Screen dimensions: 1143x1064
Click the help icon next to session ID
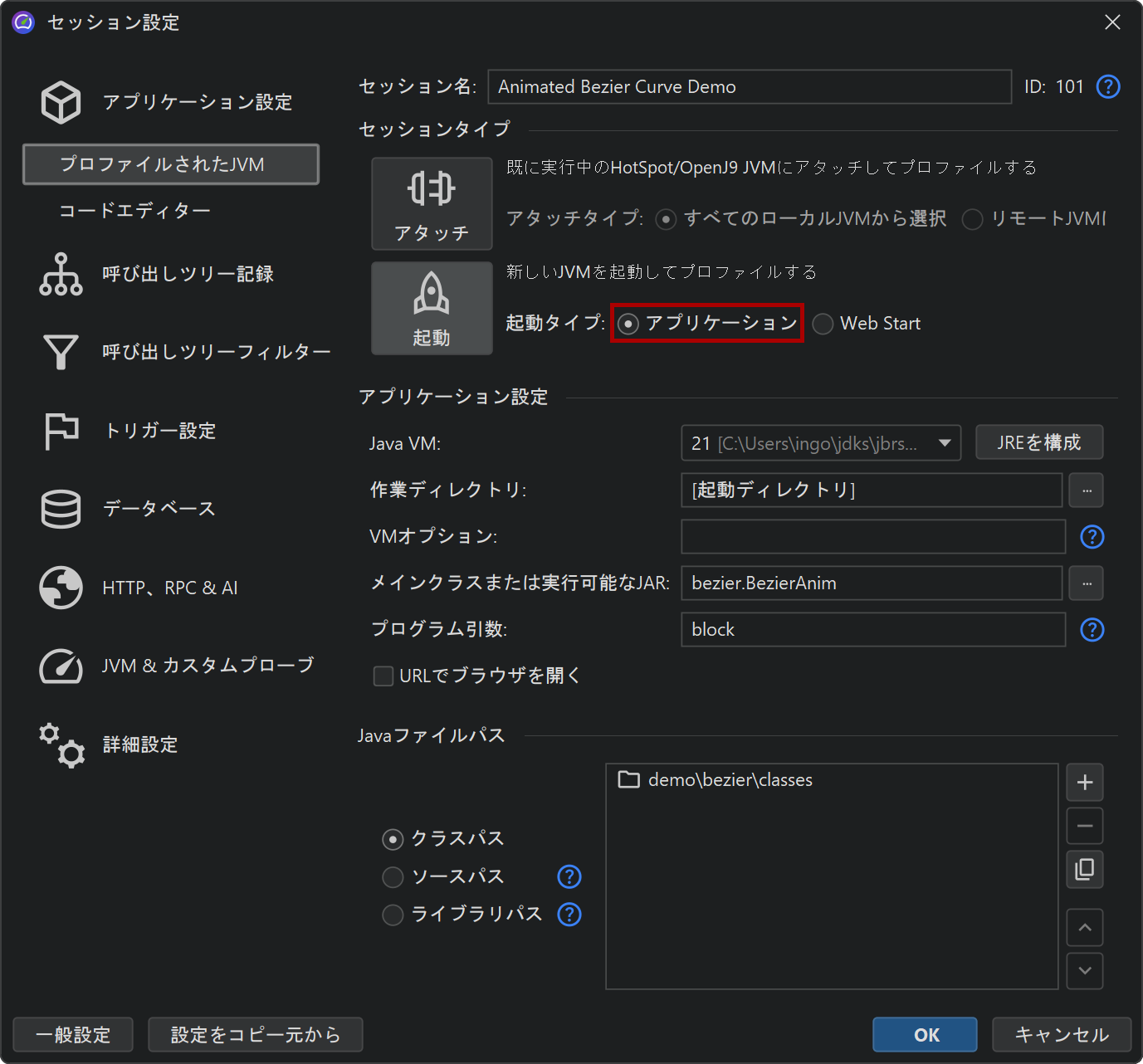click(1108, 87)
